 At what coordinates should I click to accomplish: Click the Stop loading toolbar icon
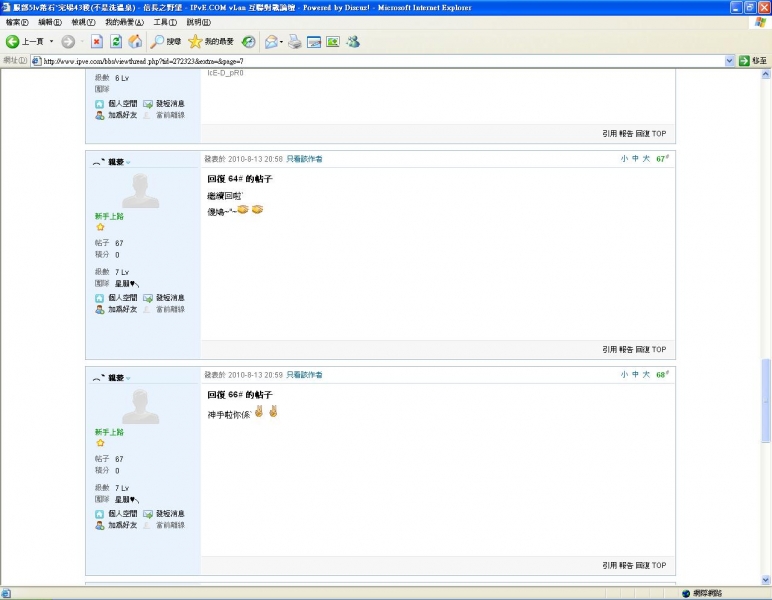coord(97,41)
